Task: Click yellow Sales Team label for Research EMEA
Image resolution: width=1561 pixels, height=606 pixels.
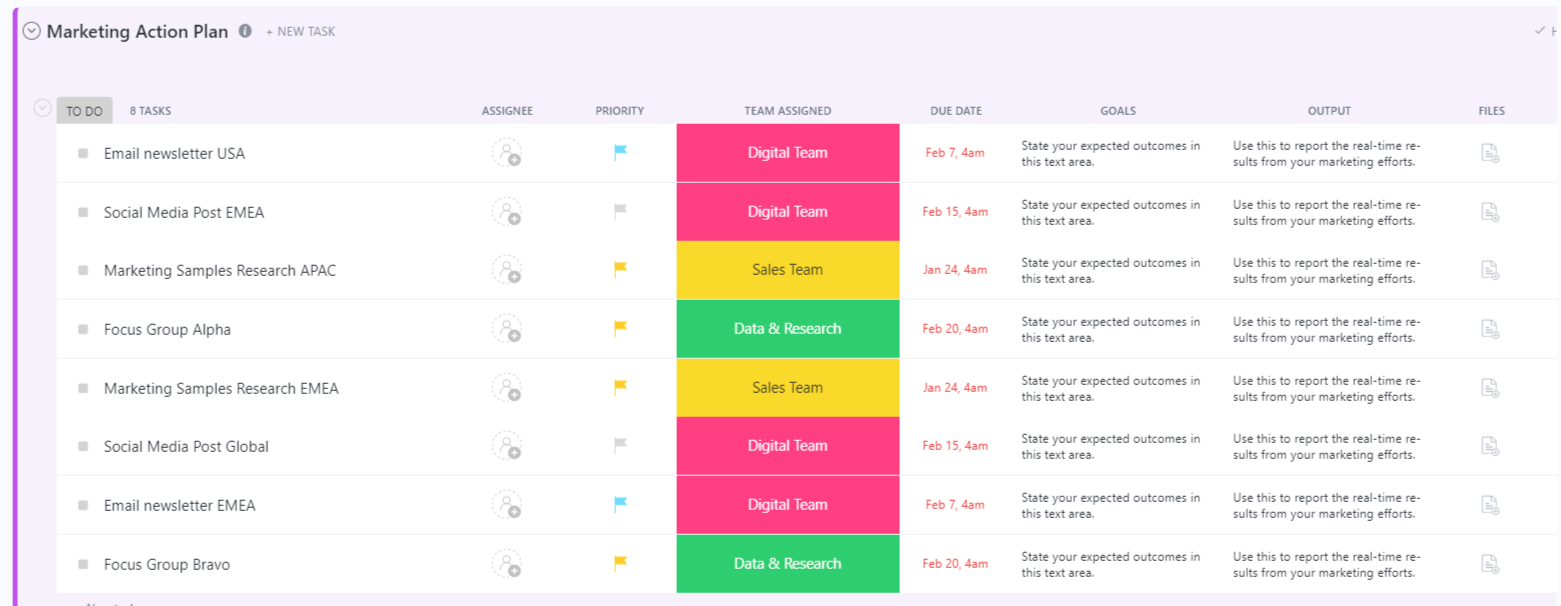Action: pyautogui.click(x=787, y=388)
